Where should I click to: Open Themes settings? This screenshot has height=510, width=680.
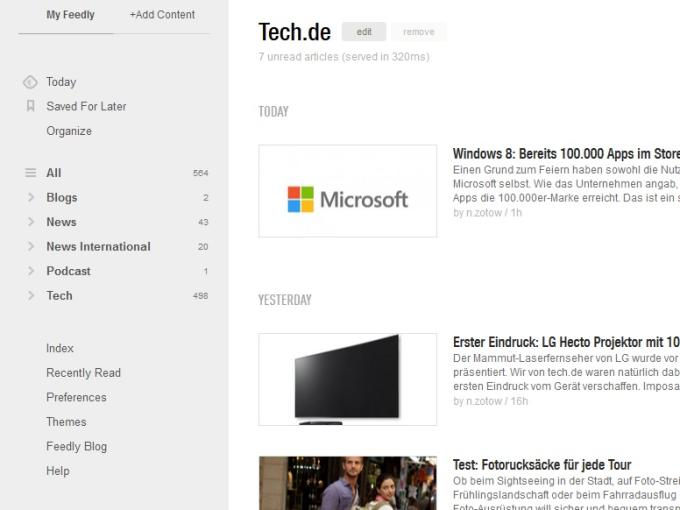(x=66, y=422)
